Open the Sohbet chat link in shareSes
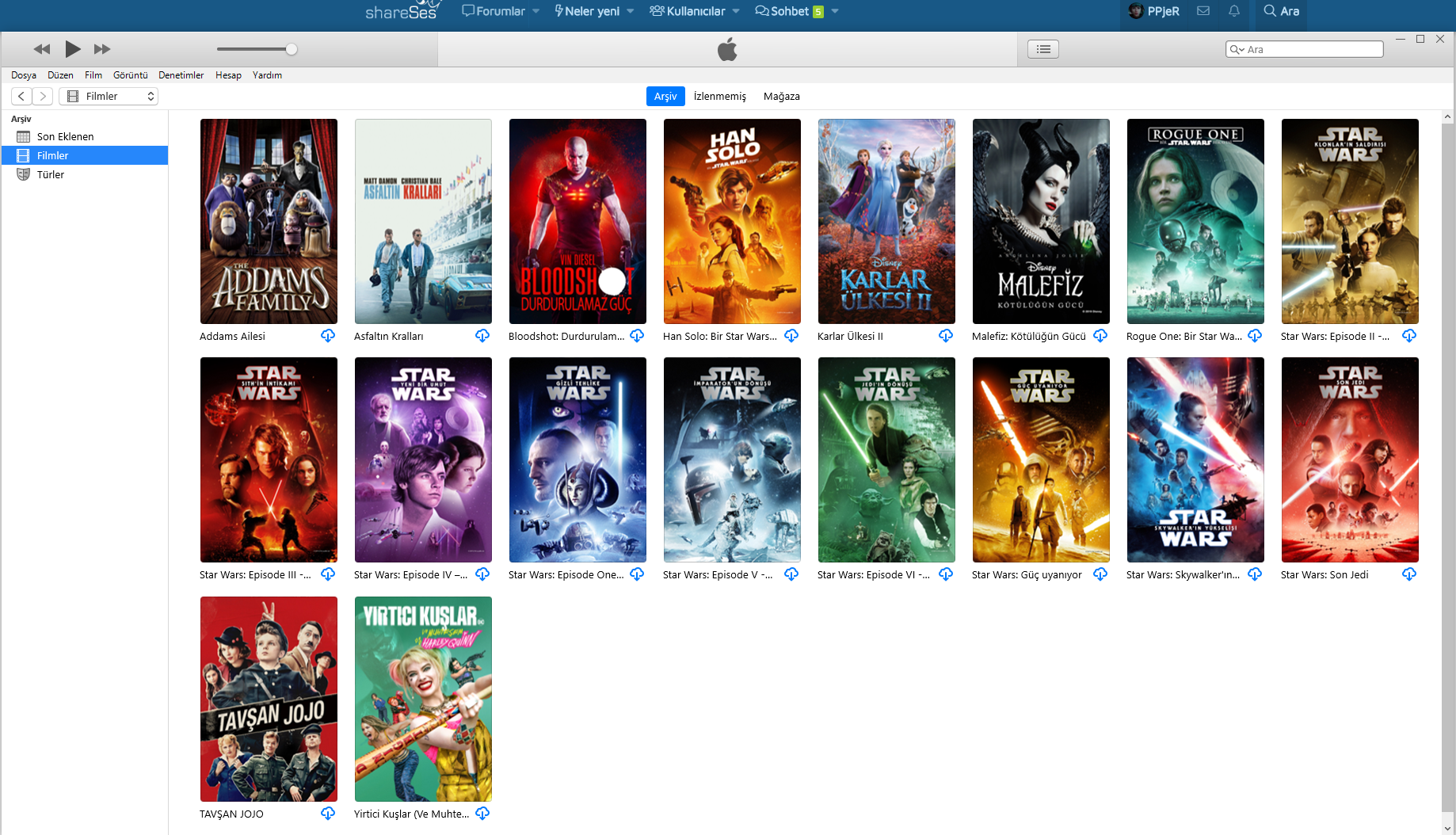1456x835 pixels. pyautogui.click(x=789, y=11)
